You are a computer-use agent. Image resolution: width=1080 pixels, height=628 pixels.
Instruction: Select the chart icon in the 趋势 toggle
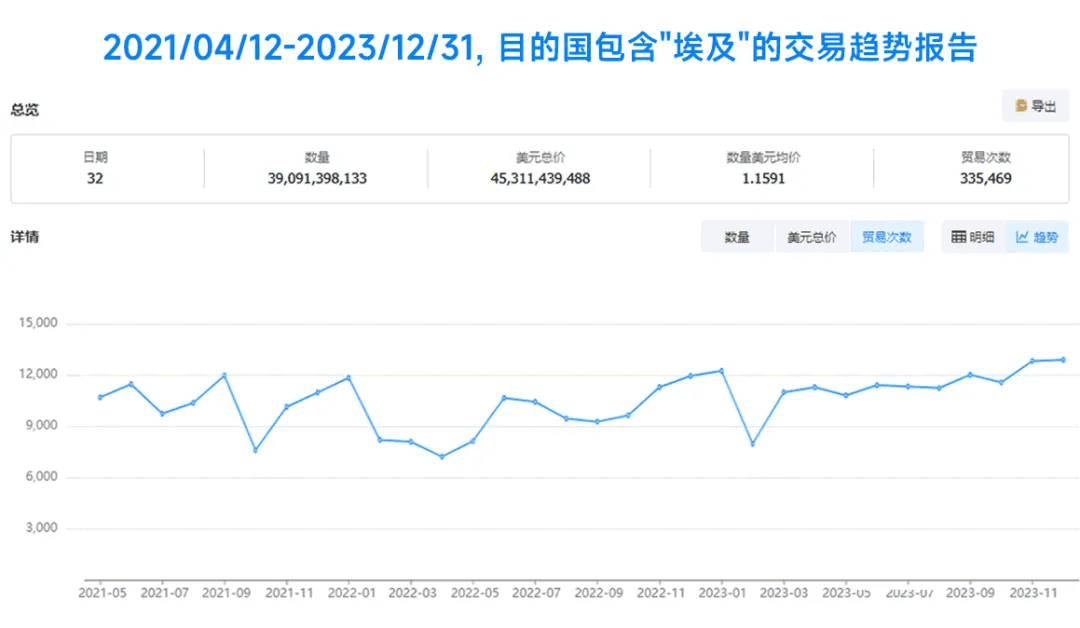pyautogui.click(x=1022, y=237)
